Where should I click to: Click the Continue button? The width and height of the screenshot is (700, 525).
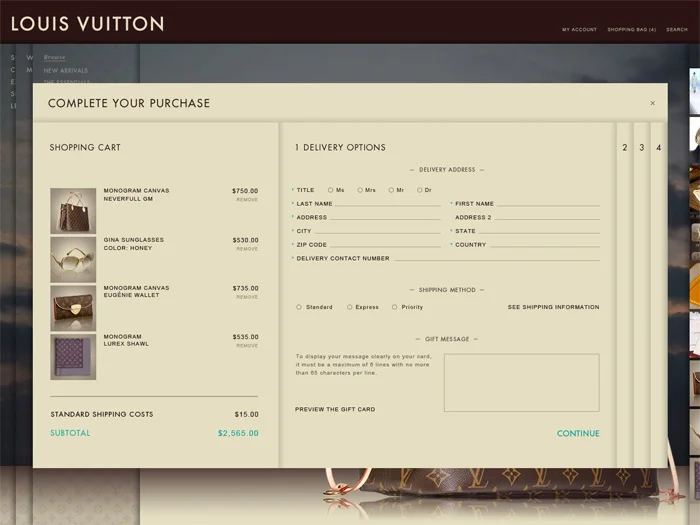578,433
